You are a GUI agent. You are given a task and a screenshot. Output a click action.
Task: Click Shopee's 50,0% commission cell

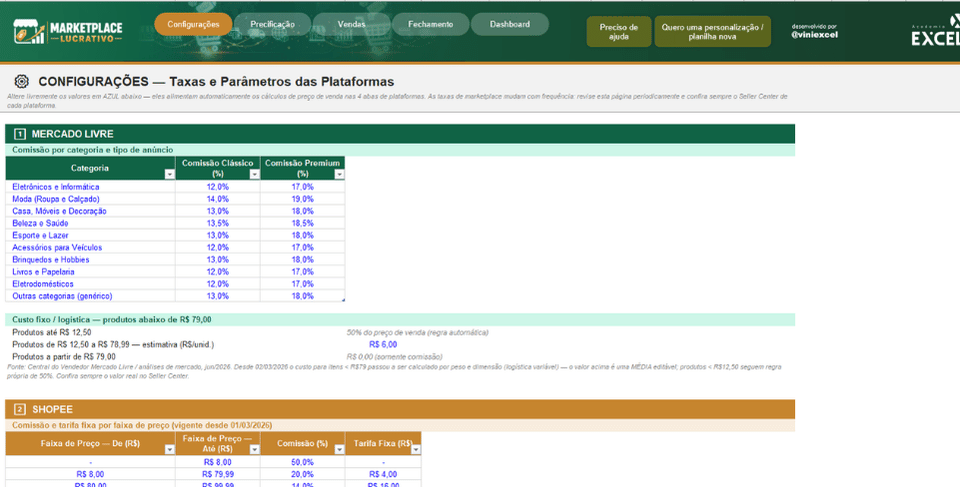(x=302, y=462)
